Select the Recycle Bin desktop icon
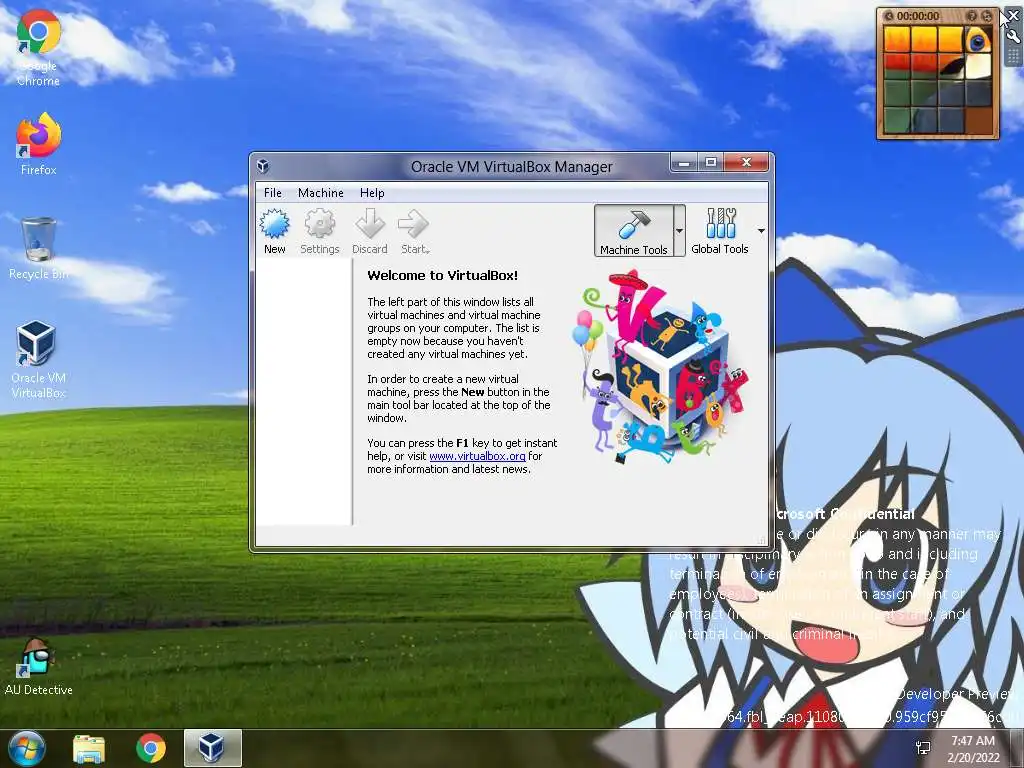This screenshot has height=768, width=1024. (39, 249)
